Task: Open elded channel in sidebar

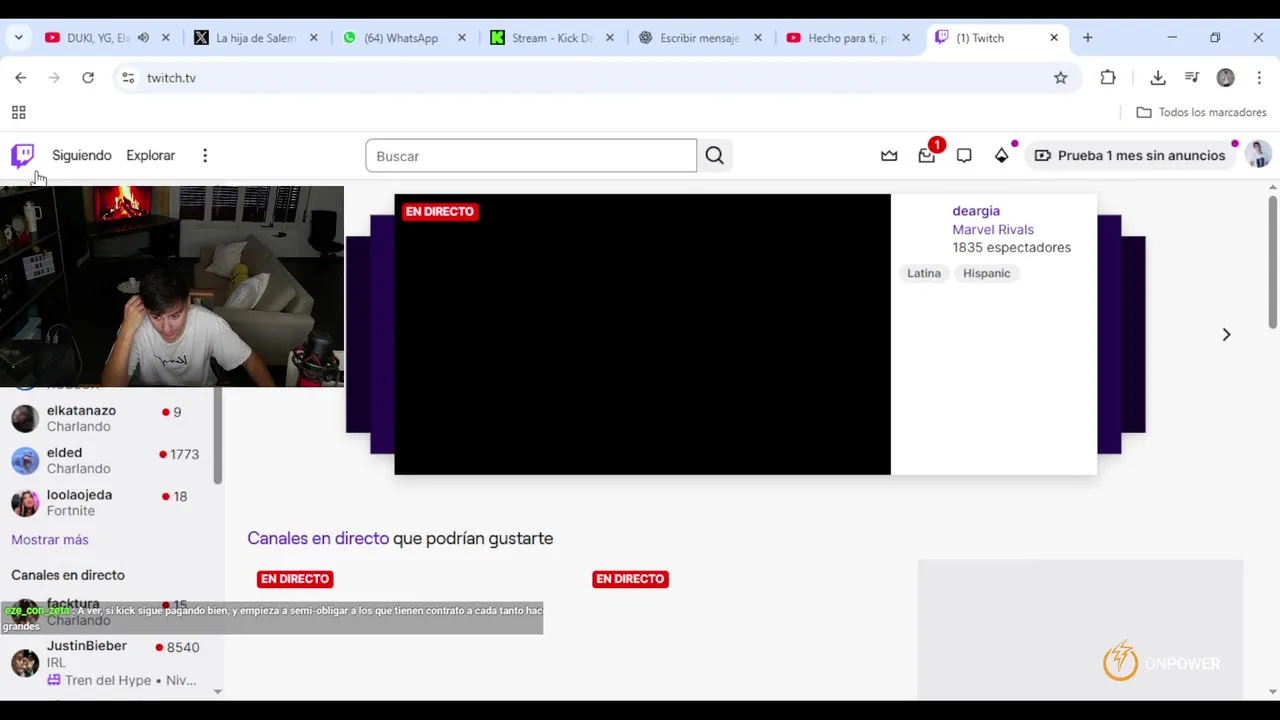Action: [110, 460]
